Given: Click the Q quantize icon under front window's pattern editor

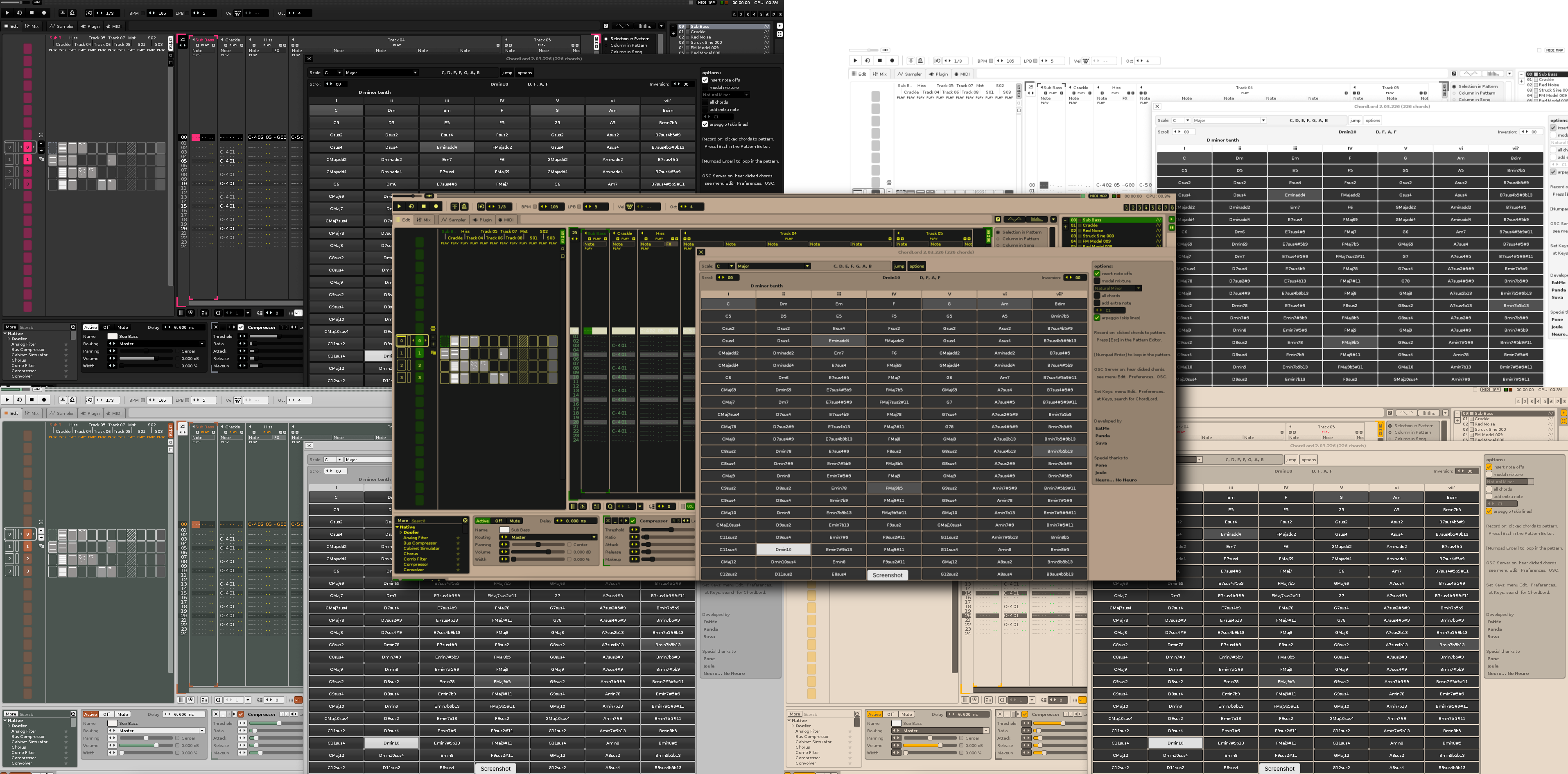Looking at the screenshot, I should 610,506.
